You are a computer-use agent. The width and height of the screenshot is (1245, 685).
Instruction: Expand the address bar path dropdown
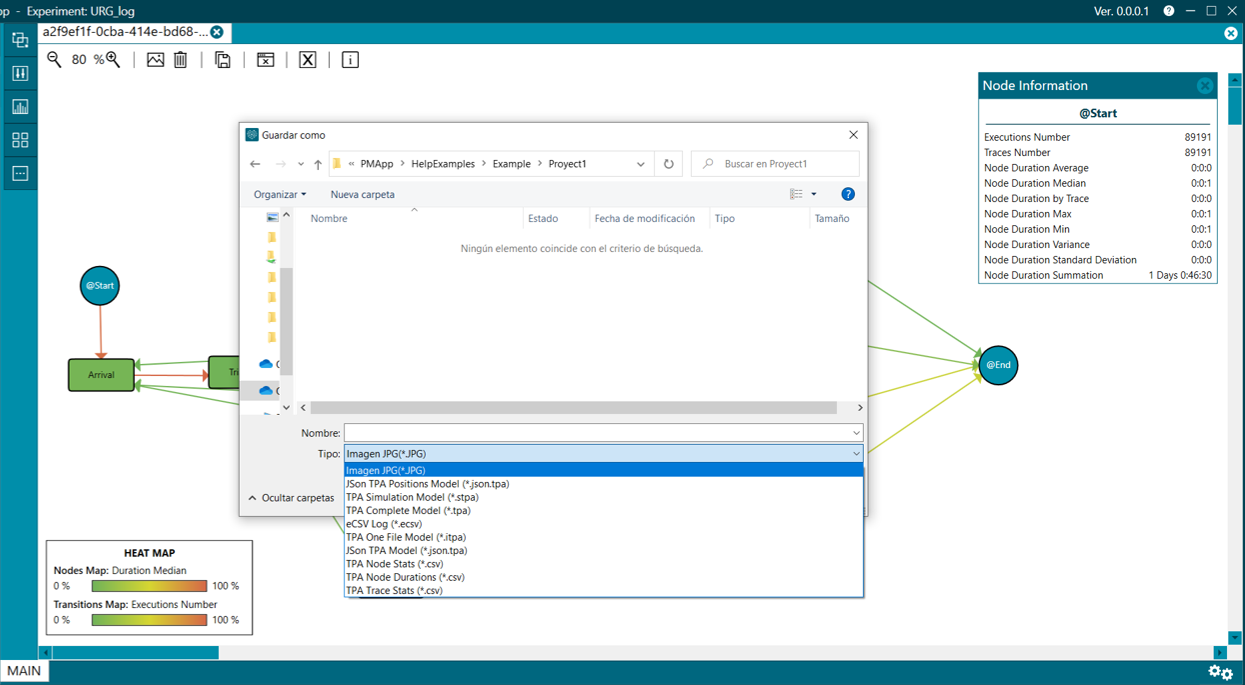pos(641,164)
